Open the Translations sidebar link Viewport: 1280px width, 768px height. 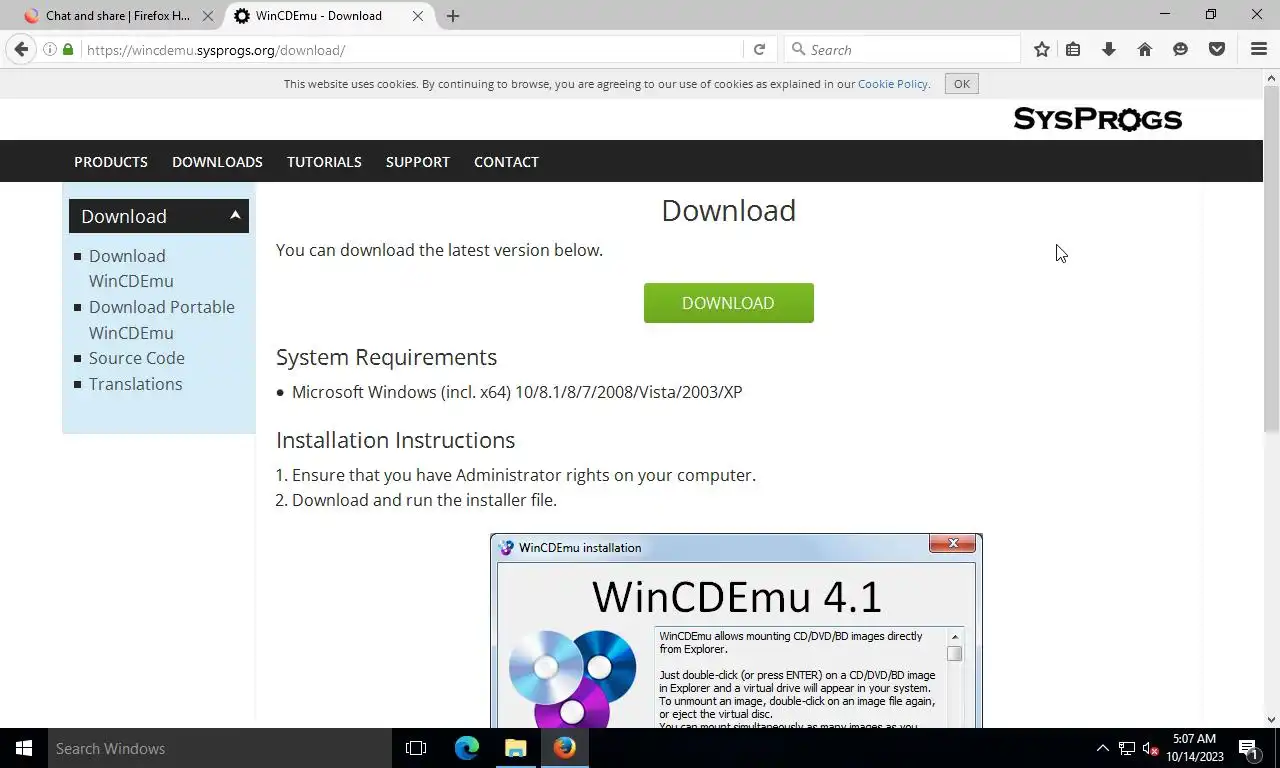[136, 384]
